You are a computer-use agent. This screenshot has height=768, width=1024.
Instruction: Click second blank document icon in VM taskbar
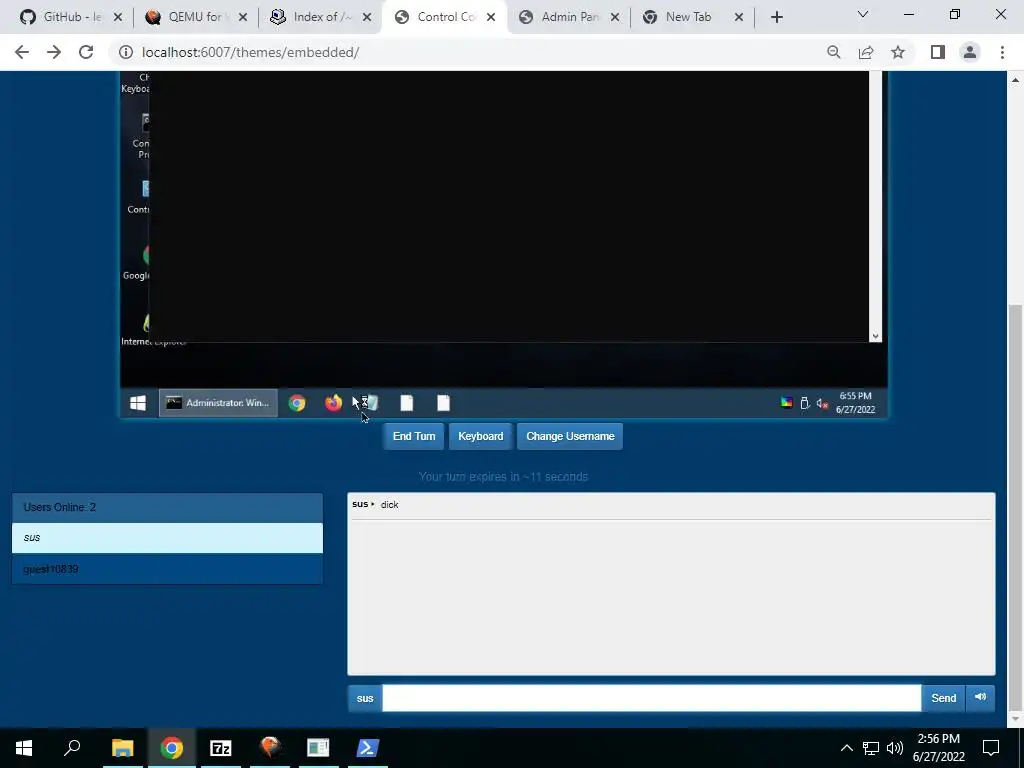[x=443, y=403]
